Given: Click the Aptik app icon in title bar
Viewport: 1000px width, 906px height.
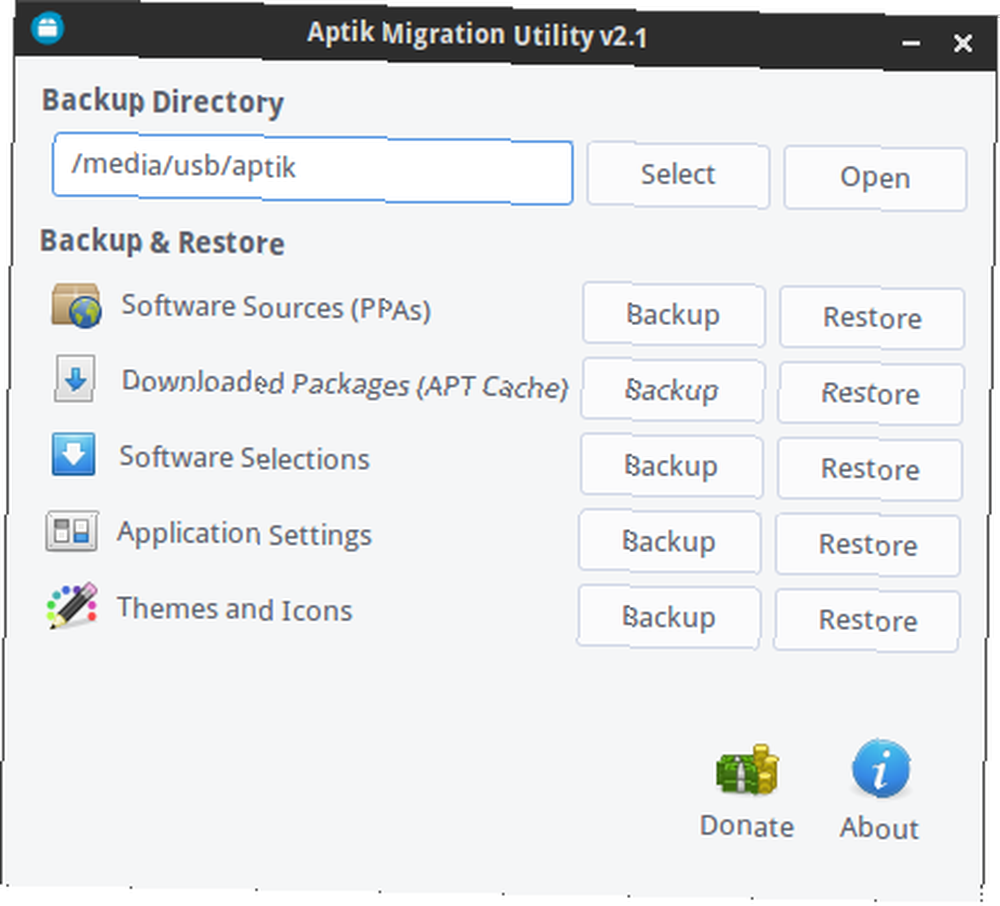Looking at the screenshot, I should click(x=47, y=28).
